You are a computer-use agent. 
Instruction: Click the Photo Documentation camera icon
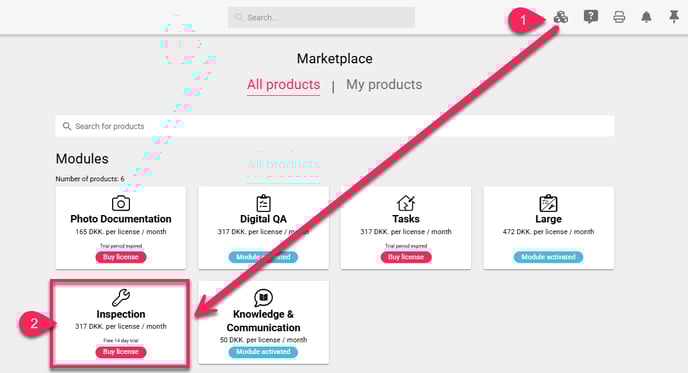pyautogui.click(x=121, y=203)
